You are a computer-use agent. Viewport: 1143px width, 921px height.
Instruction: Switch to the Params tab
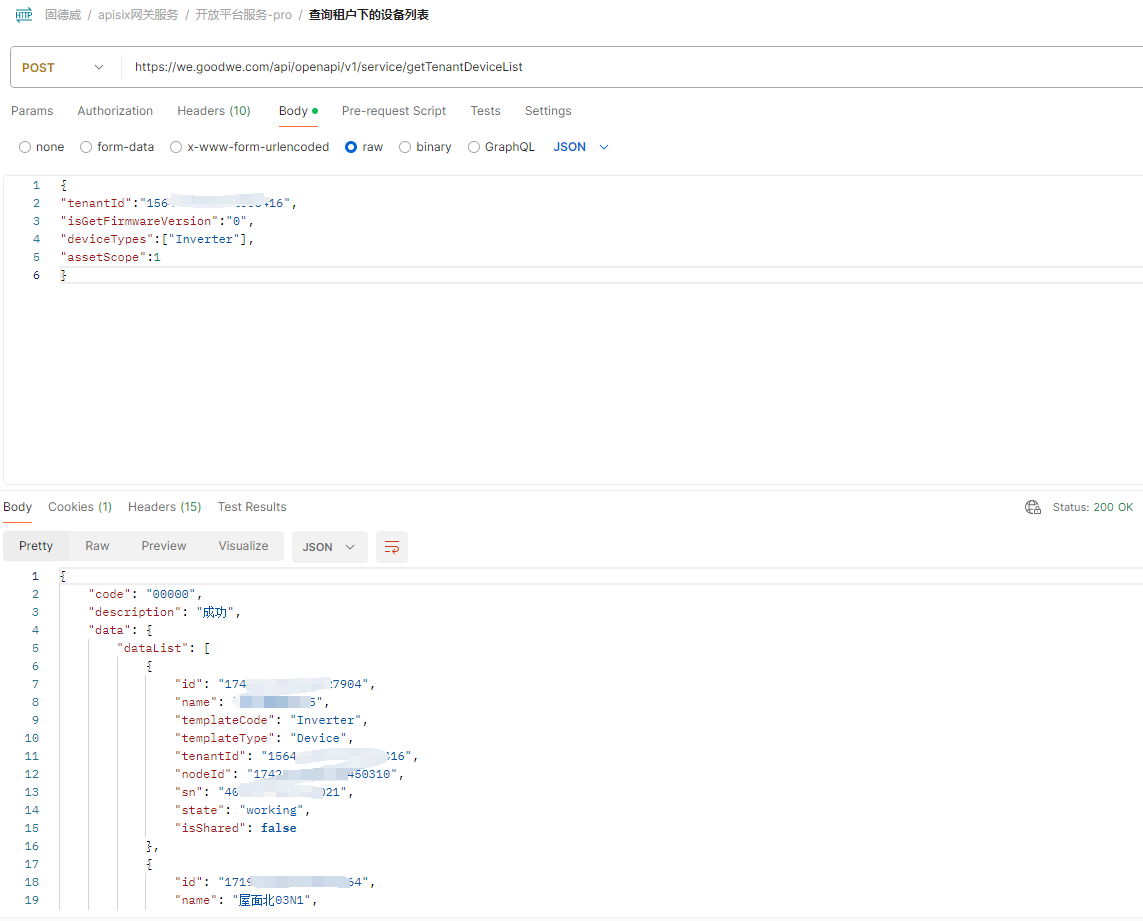[32, 111]
